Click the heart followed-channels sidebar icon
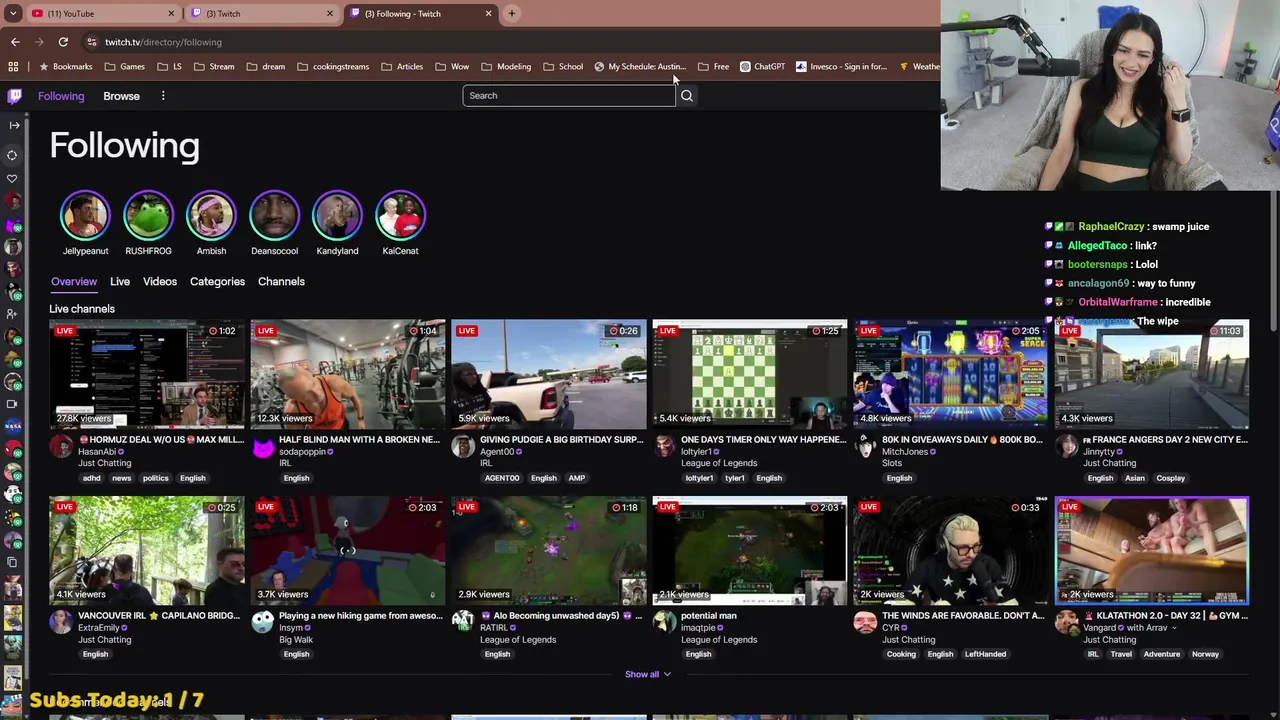 13,178
